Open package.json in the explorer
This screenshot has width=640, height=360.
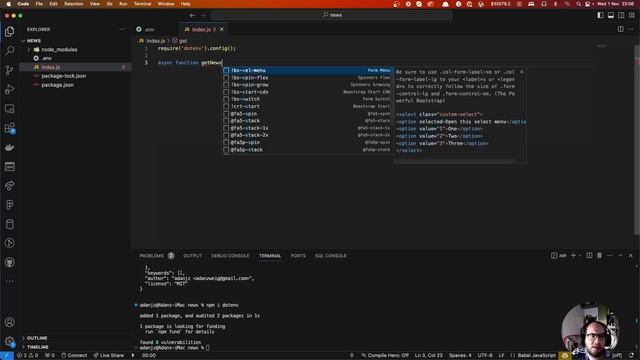(57, 85)
